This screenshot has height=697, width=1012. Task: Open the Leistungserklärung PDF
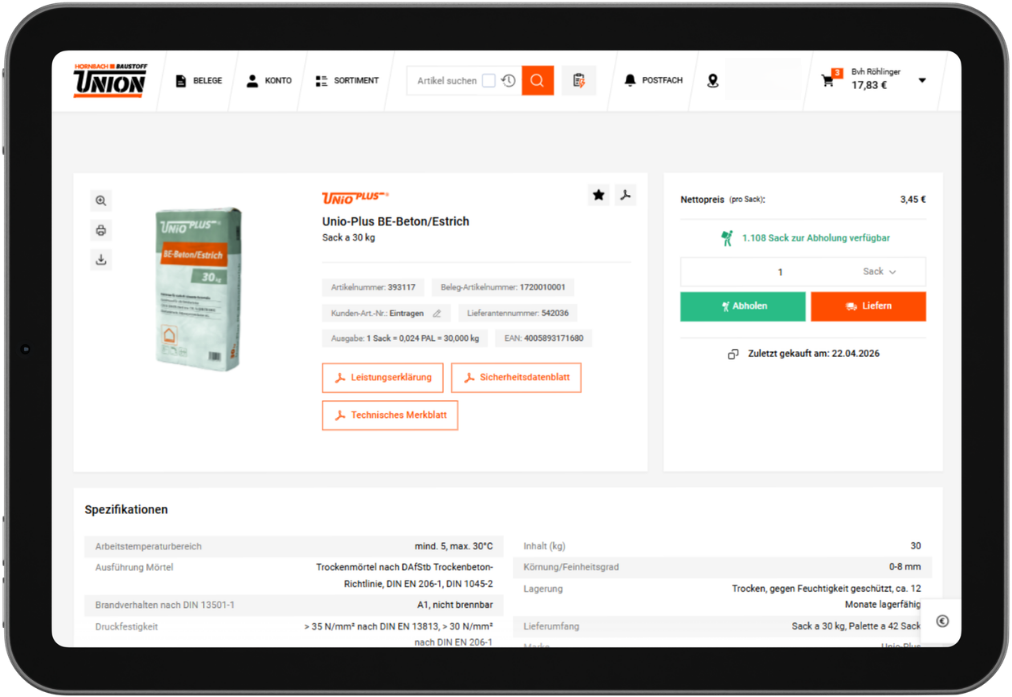[383, 378]
